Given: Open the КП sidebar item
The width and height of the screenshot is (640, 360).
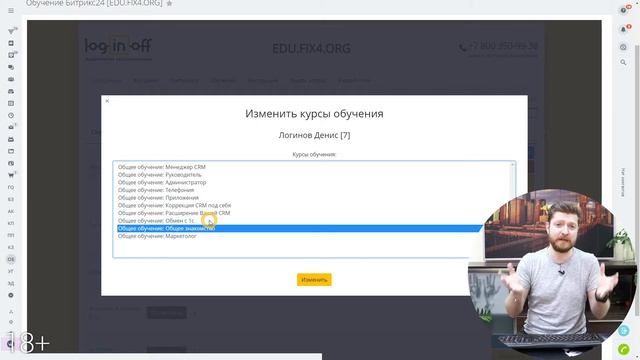Looking at the screenshot, I should pyautogui.click(x=11, y=223).
